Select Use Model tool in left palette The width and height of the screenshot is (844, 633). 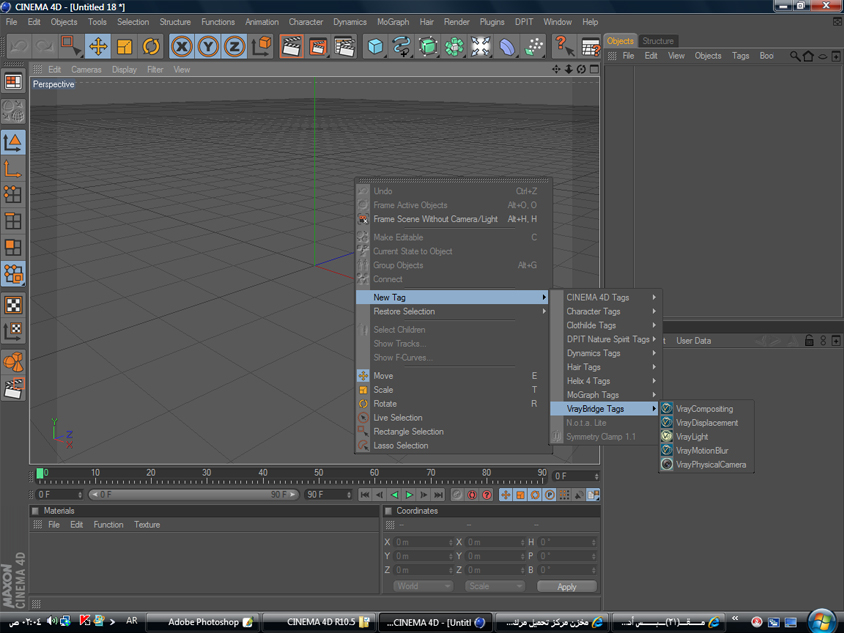point(13,142)
